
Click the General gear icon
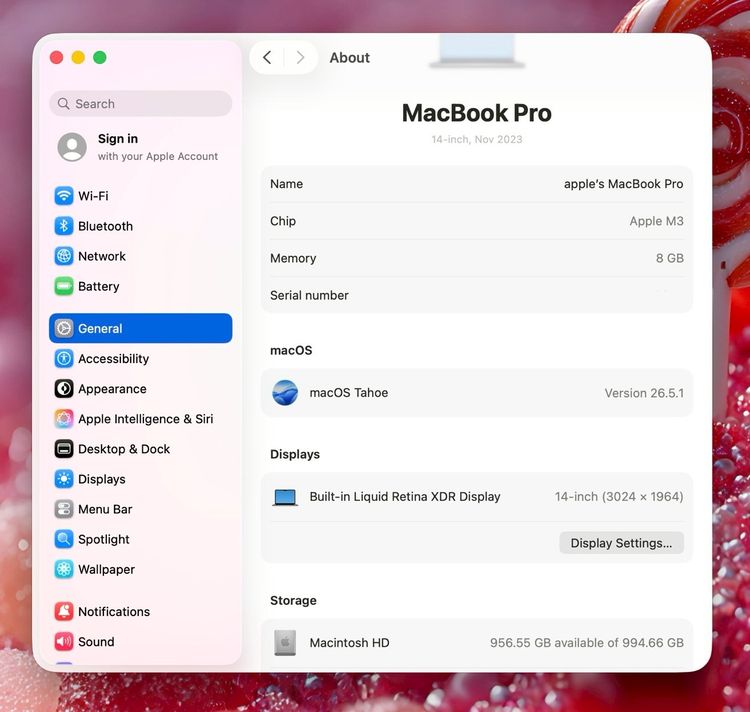[64, 328]
